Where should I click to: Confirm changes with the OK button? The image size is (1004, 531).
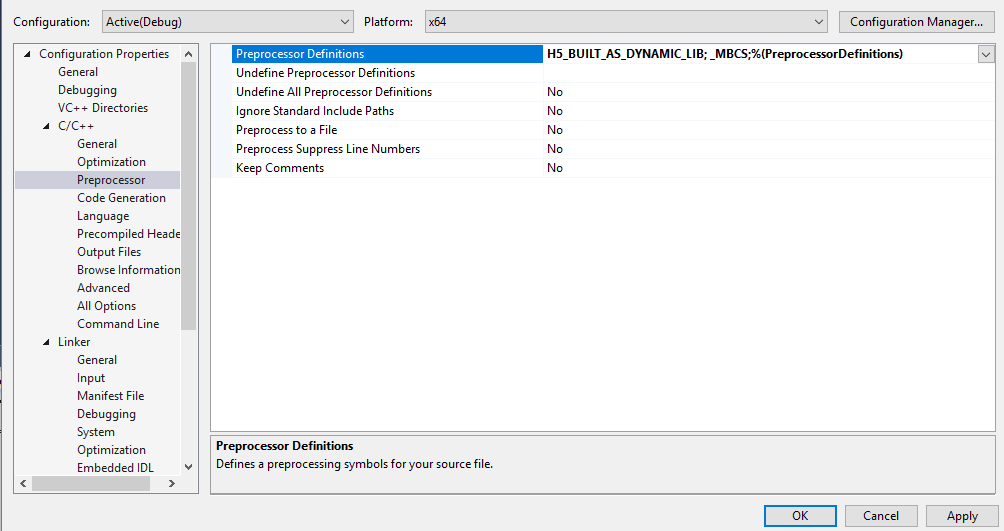(800, 516)
